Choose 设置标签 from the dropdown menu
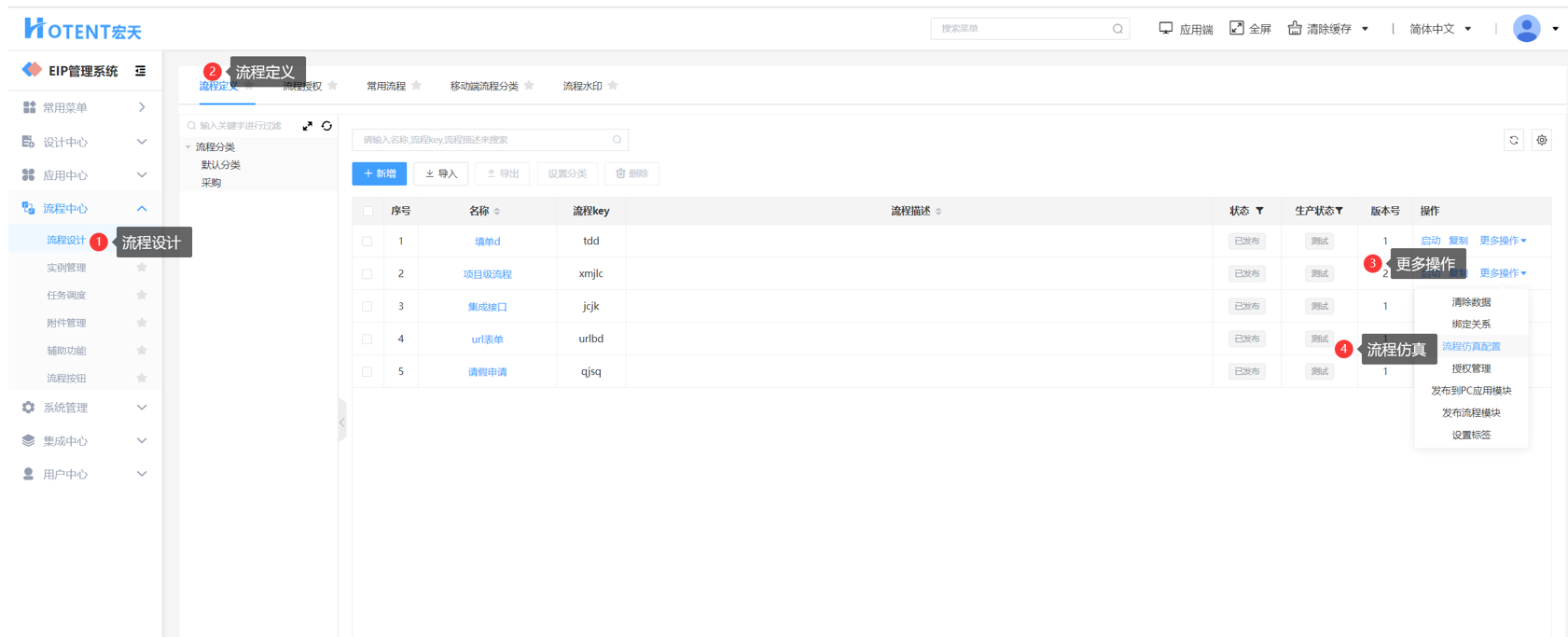Screen dimensions: 1568x637 (1471, 436)
